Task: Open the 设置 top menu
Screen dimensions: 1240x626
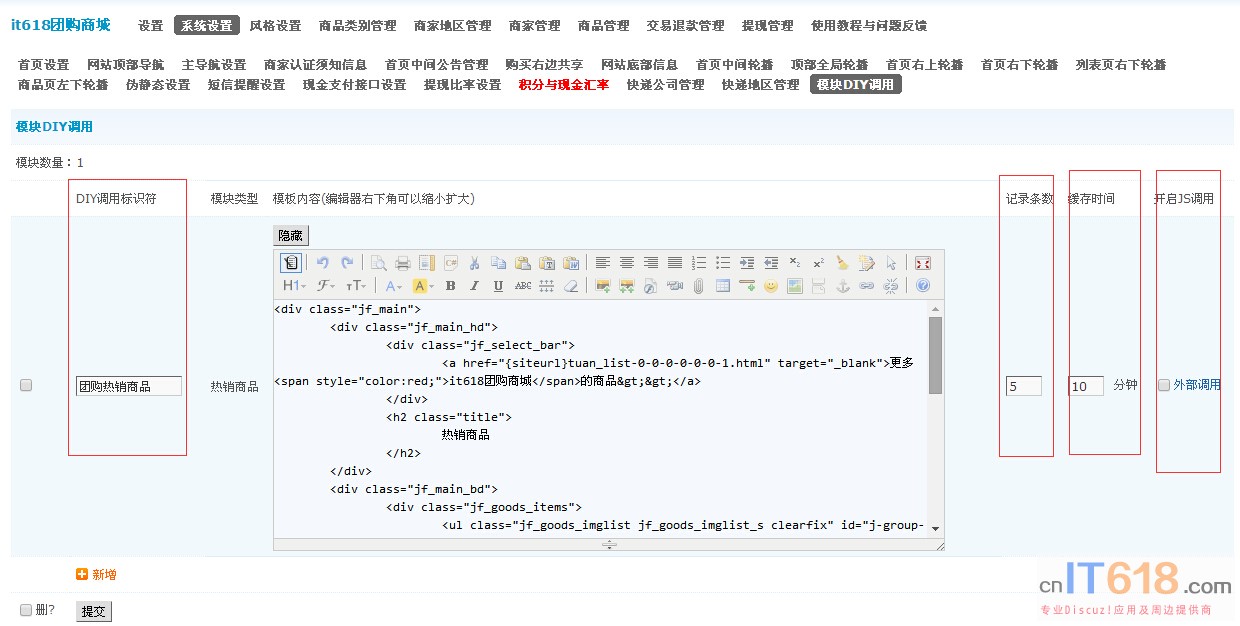Action: coord(150,26)
